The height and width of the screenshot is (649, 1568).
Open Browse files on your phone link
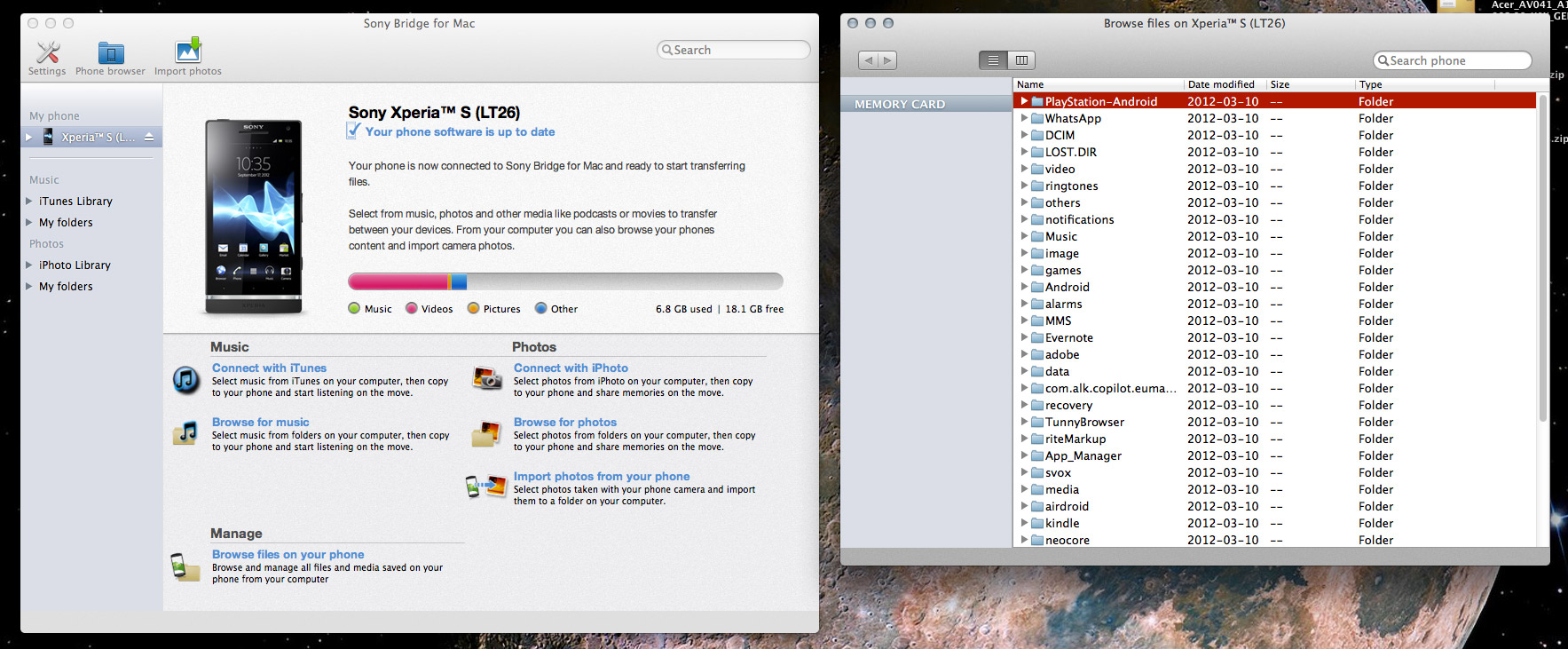tap(288, 554)
